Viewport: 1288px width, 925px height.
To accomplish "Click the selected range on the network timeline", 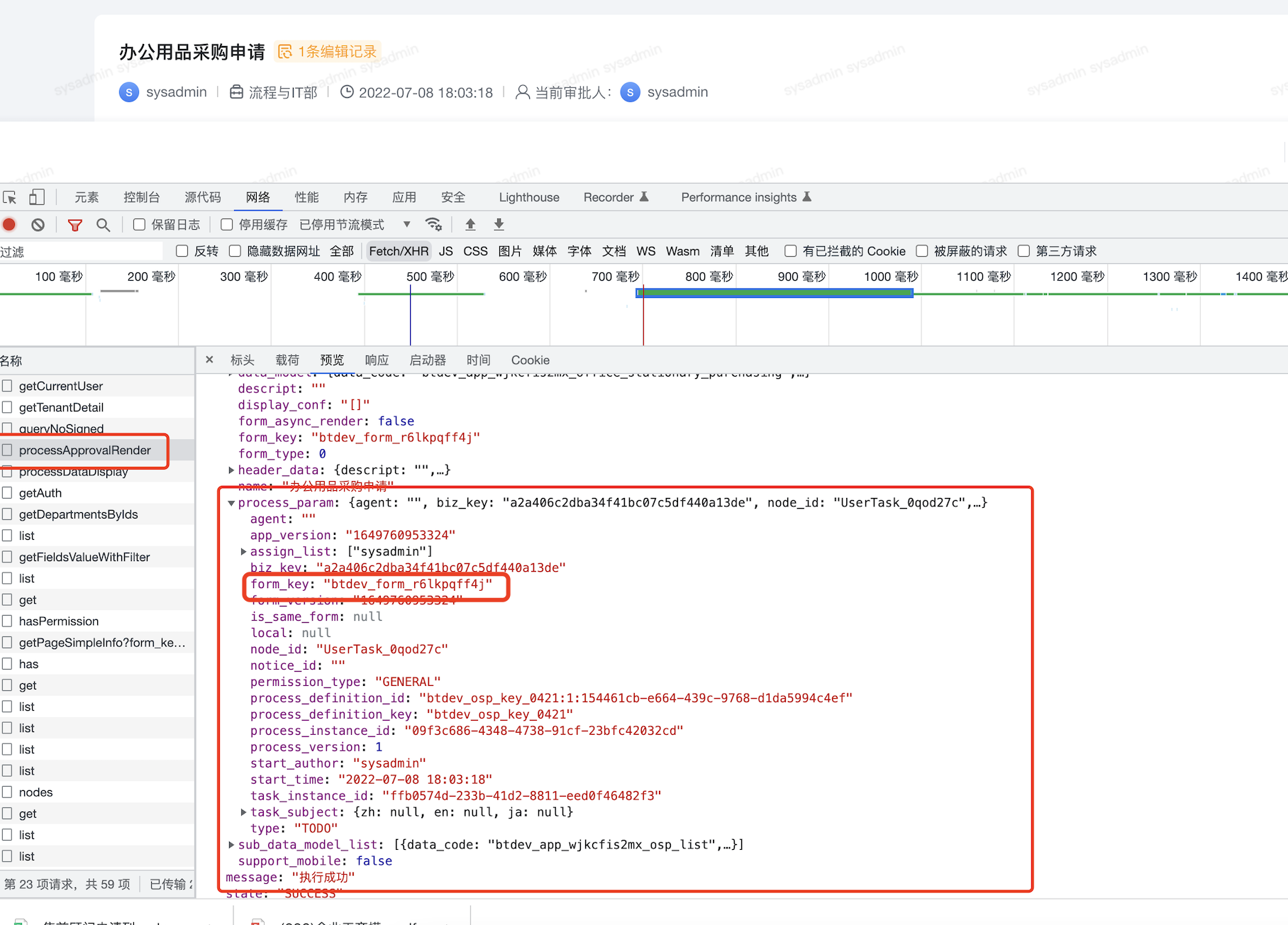I will (775, 292).
